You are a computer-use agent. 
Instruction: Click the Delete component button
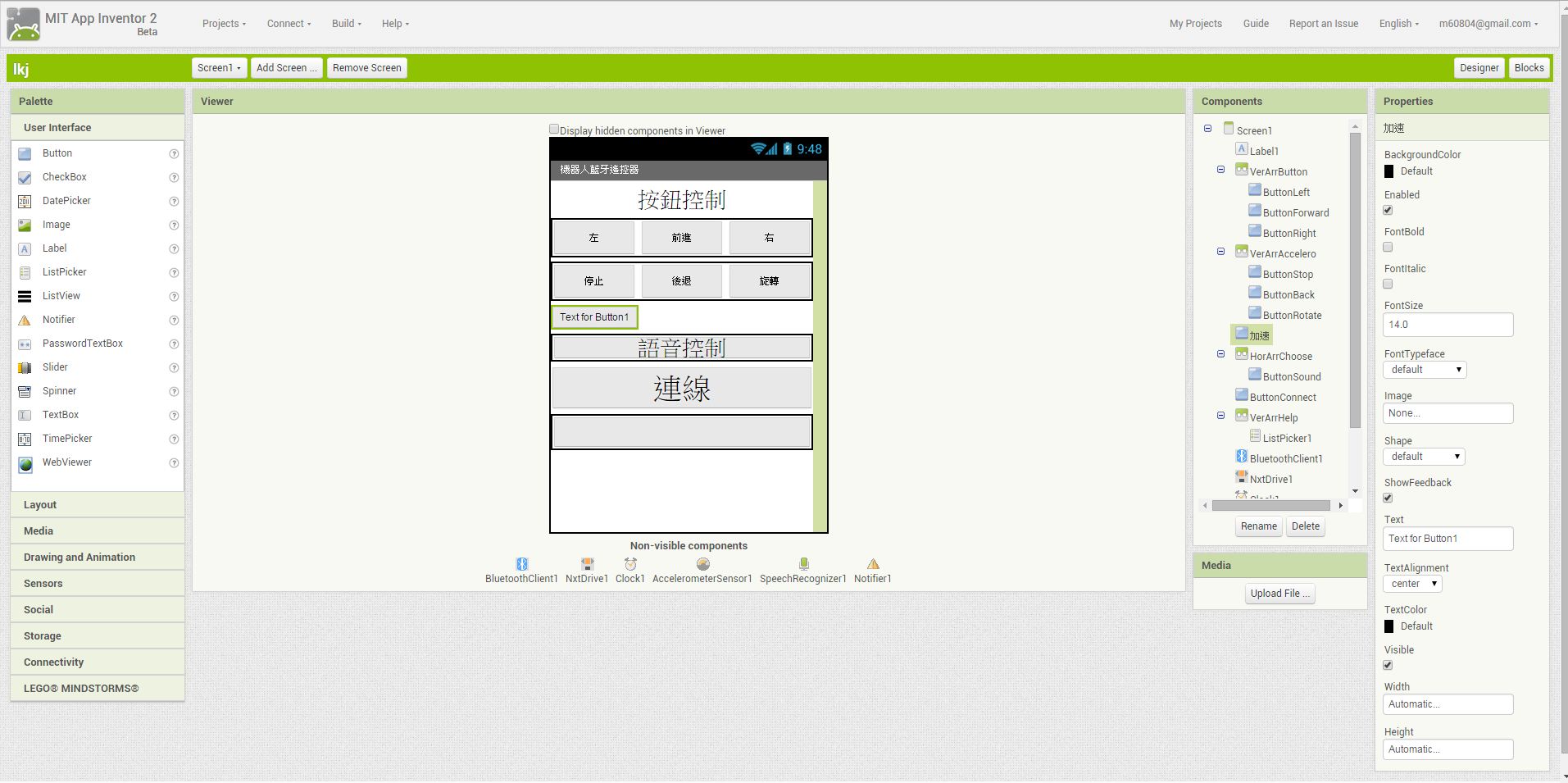pos(1305,526)
